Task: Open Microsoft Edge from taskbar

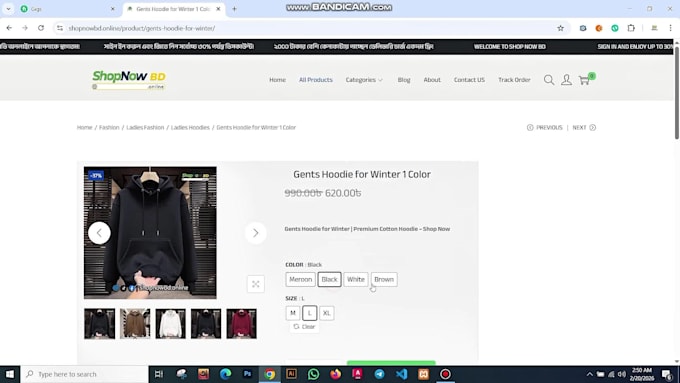Action: pyautogui.click(x=225, y=374)
